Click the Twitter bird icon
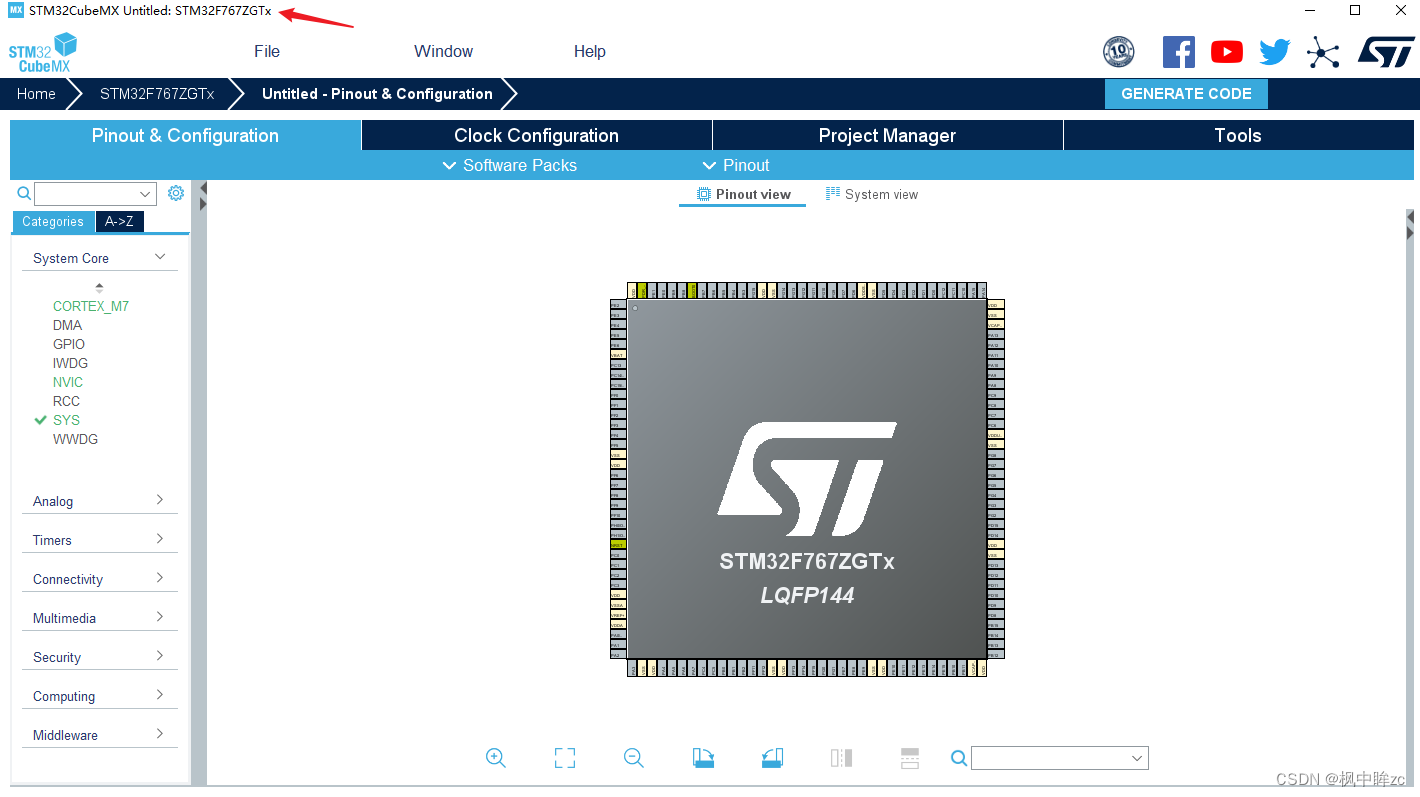The width and height of the screenshot is (1420, 797). coord(1274,51)
